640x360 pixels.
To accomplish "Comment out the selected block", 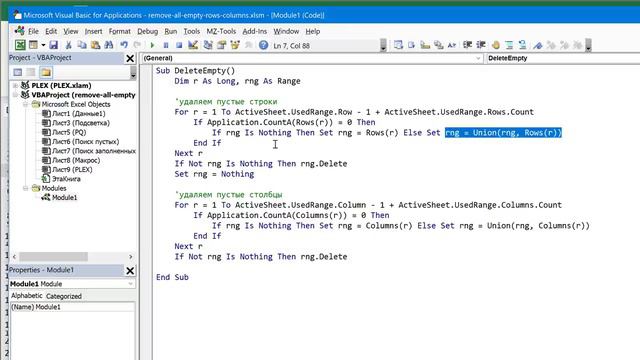I will click(509, 45).
